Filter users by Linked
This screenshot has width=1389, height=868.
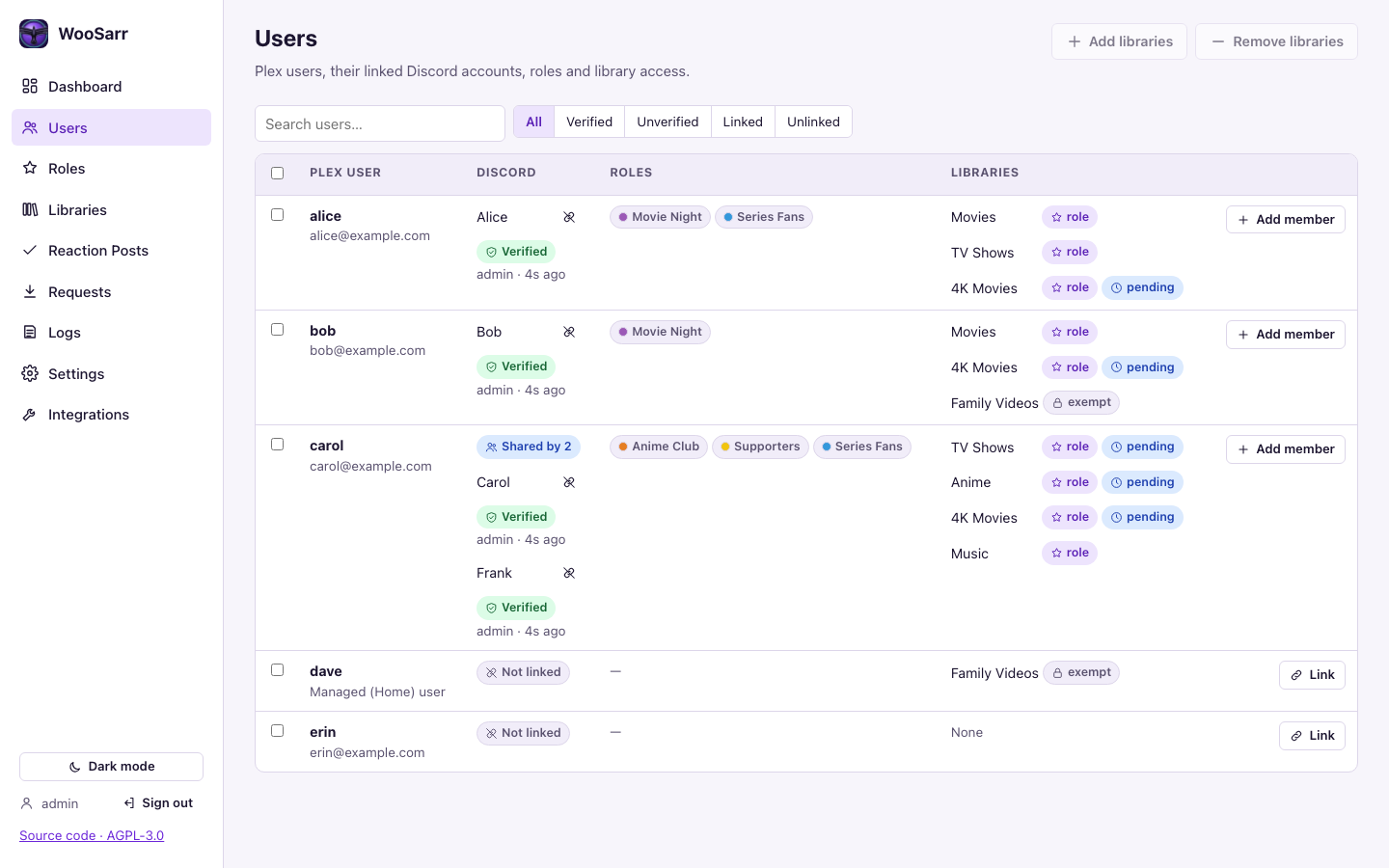pyautogui.click(x=743, y=122)
